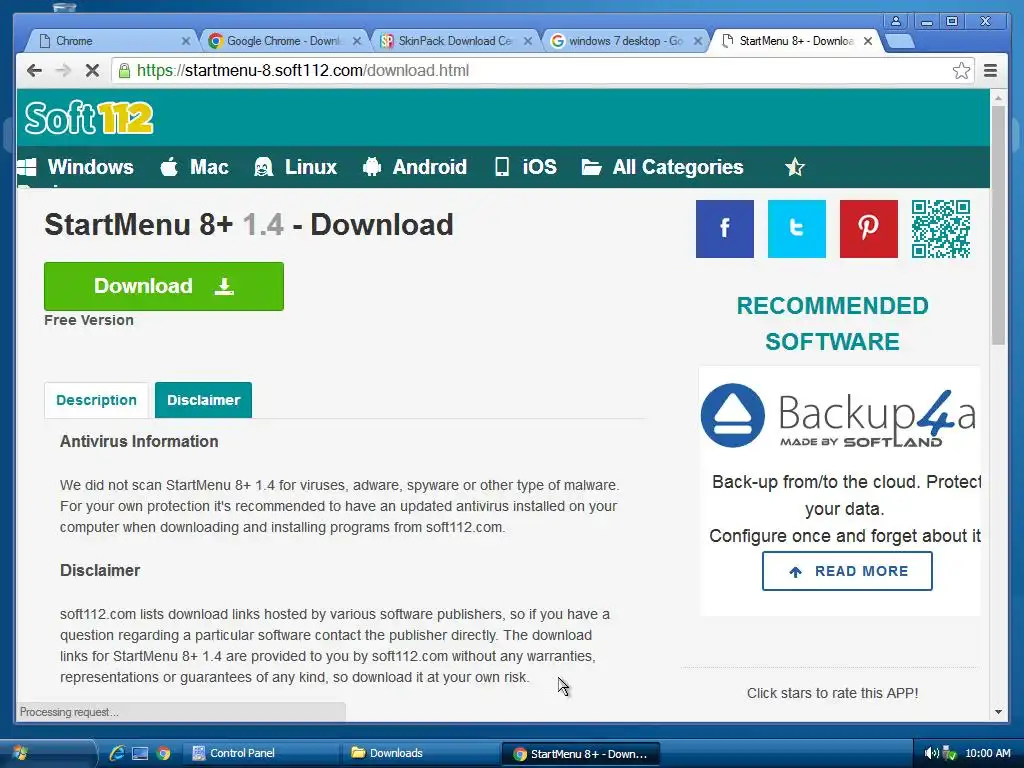Click the network tray icon beside the clock

pyautogui.click(x=950, y=753)
